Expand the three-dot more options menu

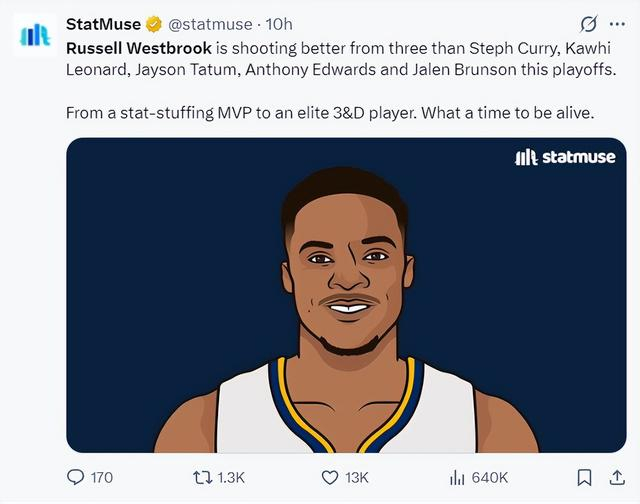tap(616, 24)
